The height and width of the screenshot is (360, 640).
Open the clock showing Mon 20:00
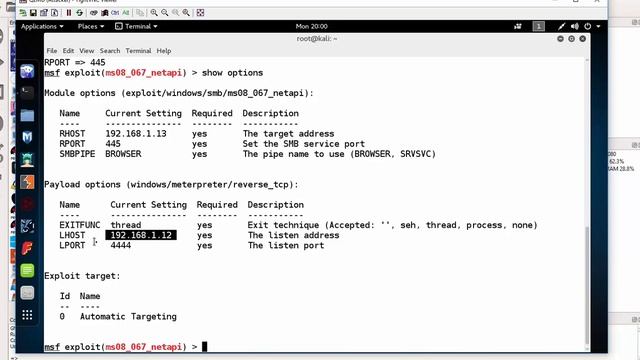[x=311, y=26]
